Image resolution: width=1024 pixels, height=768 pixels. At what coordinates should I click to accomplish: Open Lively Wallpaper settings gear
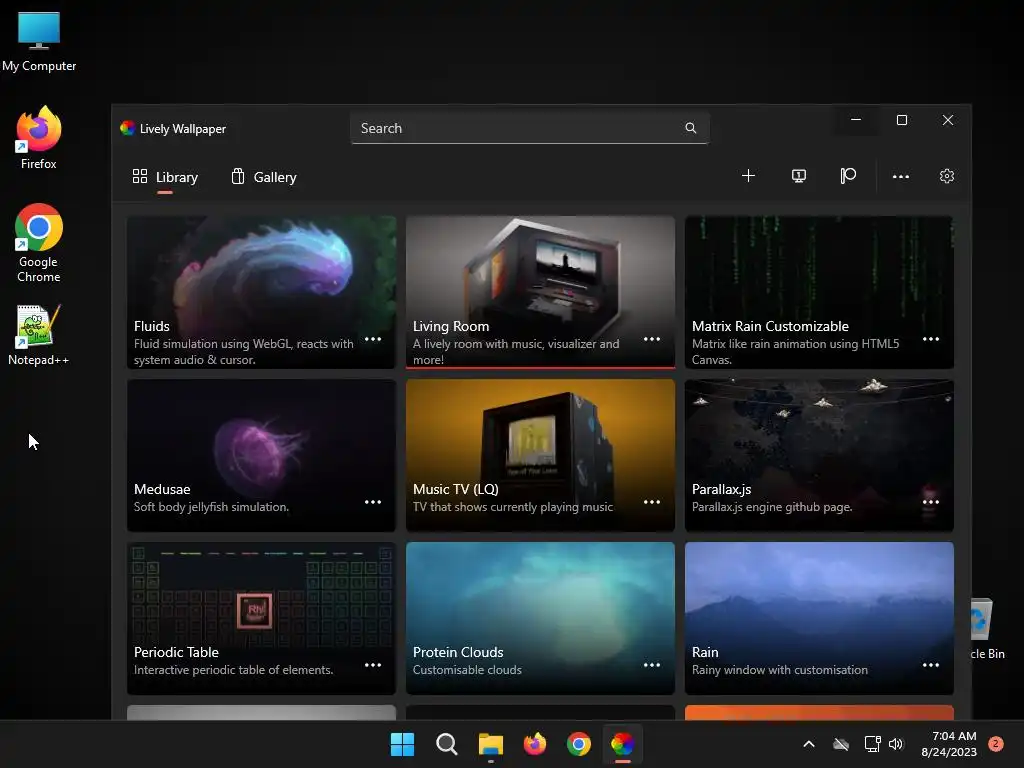(x=946, y=176)
